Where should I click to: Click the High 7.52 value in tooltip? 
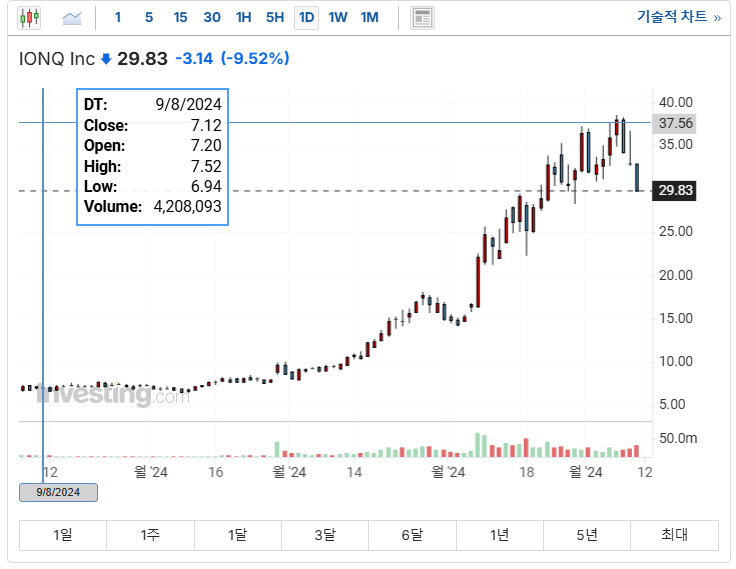pyautogui.click(x=206, y=166)
